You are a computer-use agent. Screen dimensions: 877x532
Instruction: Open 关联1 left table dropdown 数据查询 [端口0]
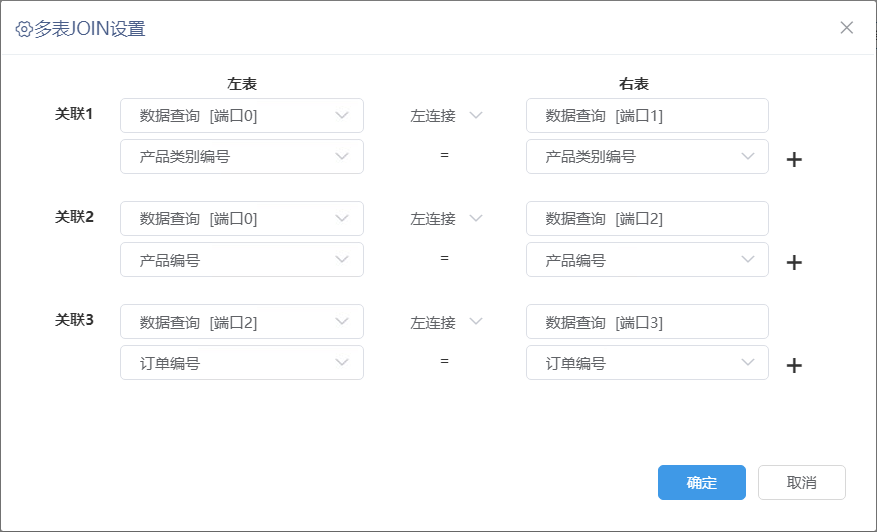(x=242, y=116)
